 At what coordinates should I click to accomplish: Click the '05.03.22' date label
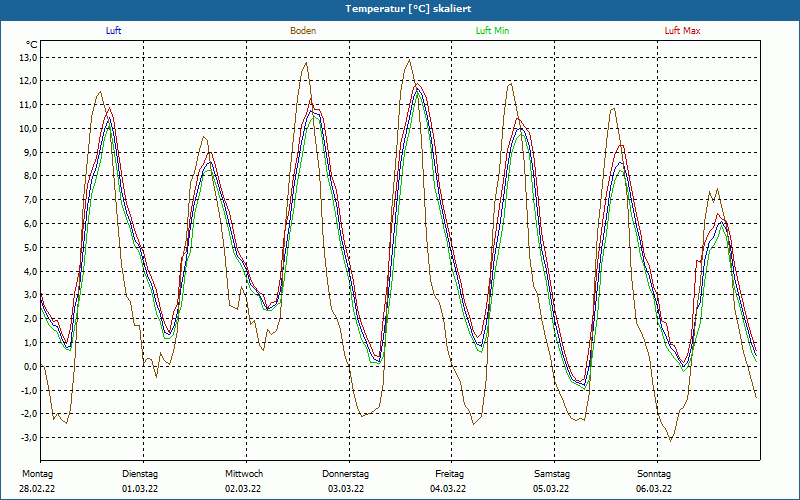tap(551, 489)
